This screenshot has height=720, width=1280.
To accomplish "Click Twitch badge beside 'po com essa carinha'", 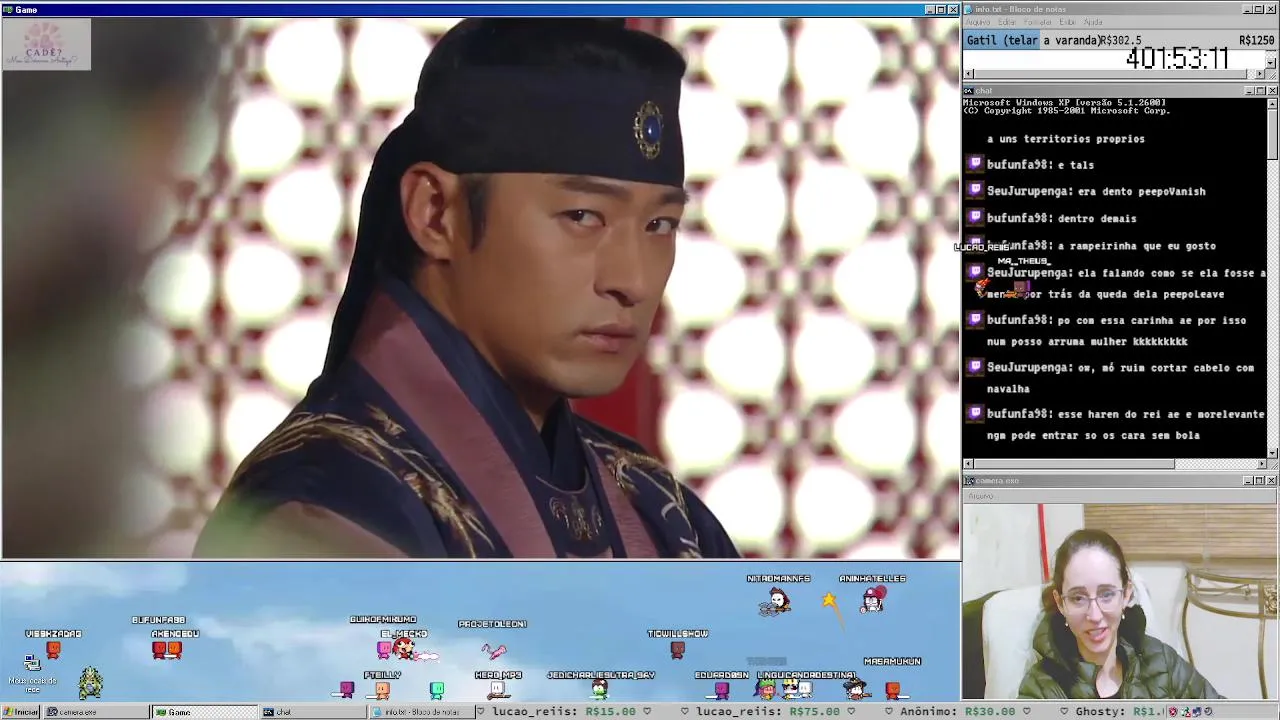I will [975, 319].
